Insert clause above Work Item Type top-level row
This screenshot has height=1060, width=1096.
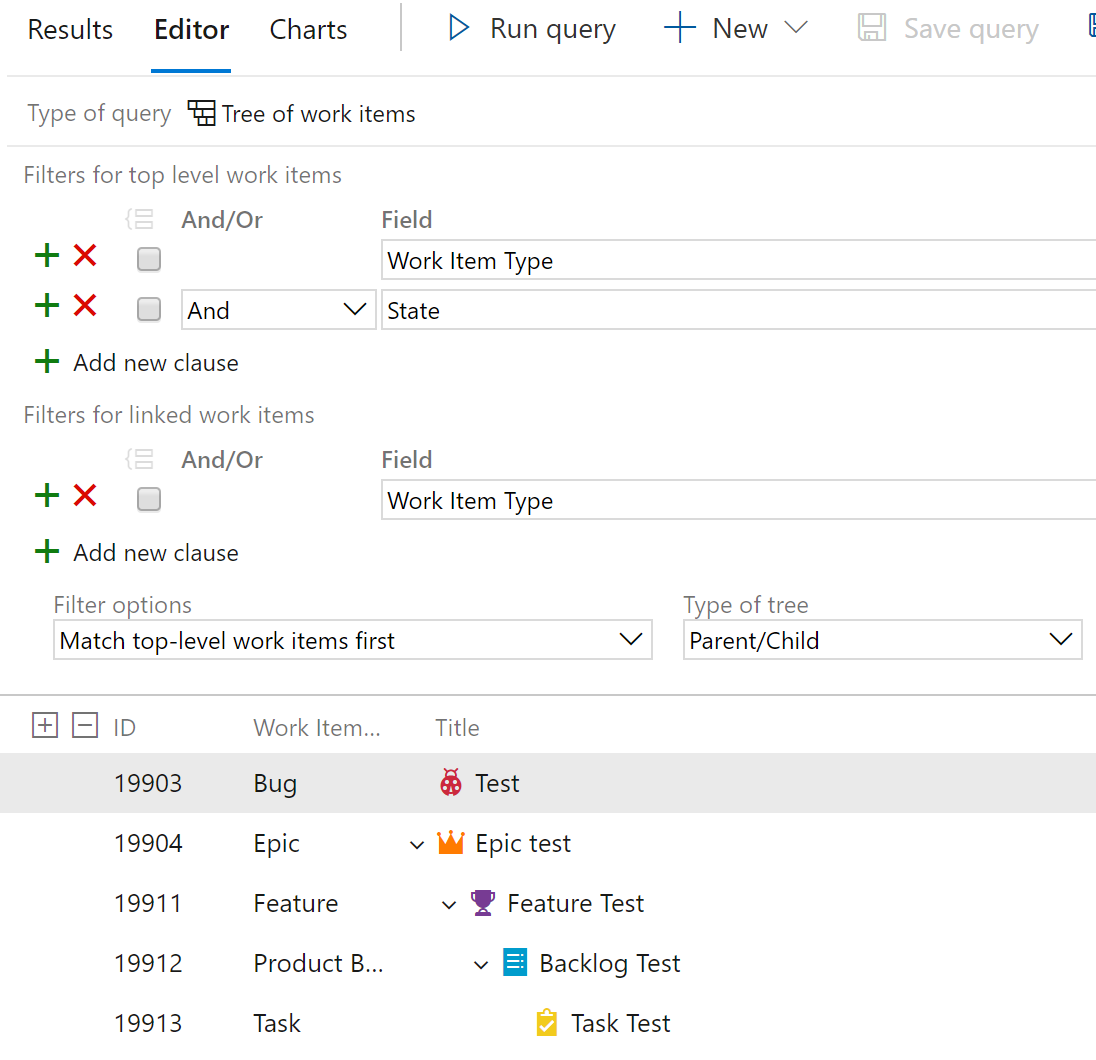pyautogui.click(x=47, y=255)
